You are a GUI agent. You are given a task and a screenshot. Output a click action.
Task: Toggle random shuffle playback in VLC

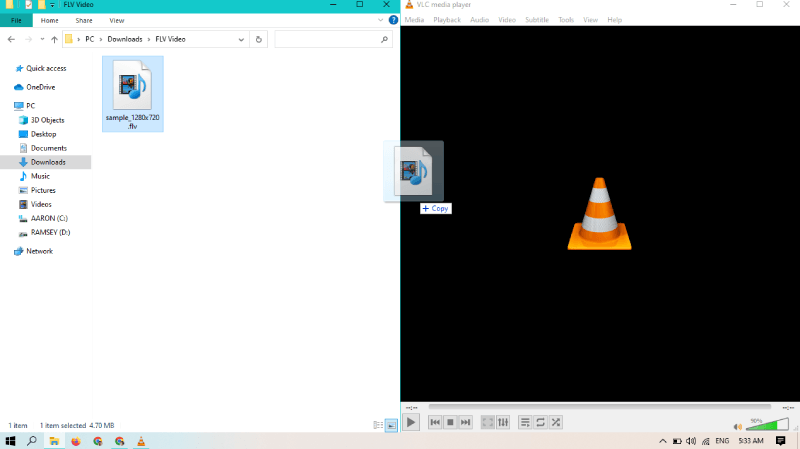[x=556, y=422]
